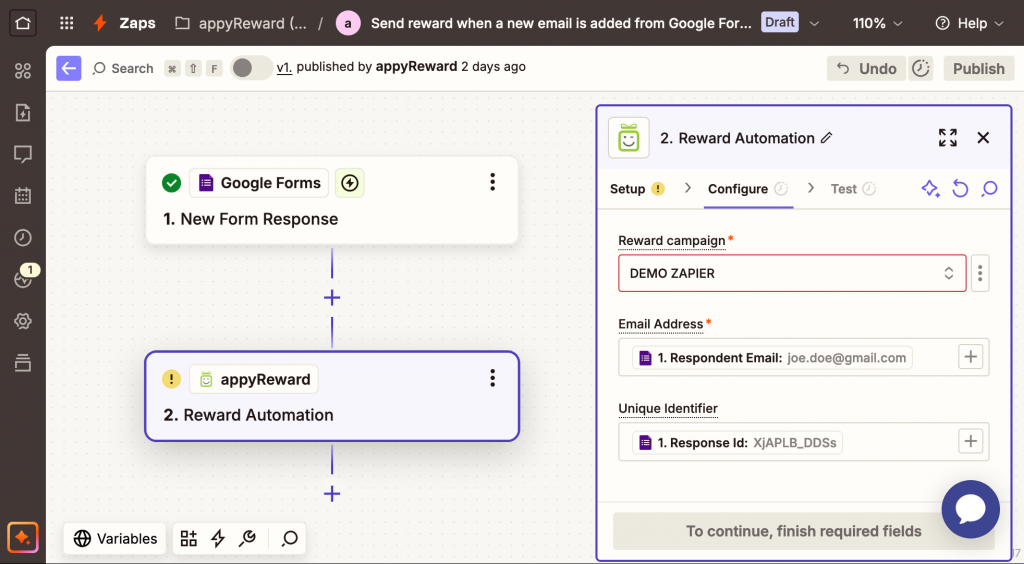Open the comments sidebar icon
Screen dimensions: 1024x564
coord(23,154)
